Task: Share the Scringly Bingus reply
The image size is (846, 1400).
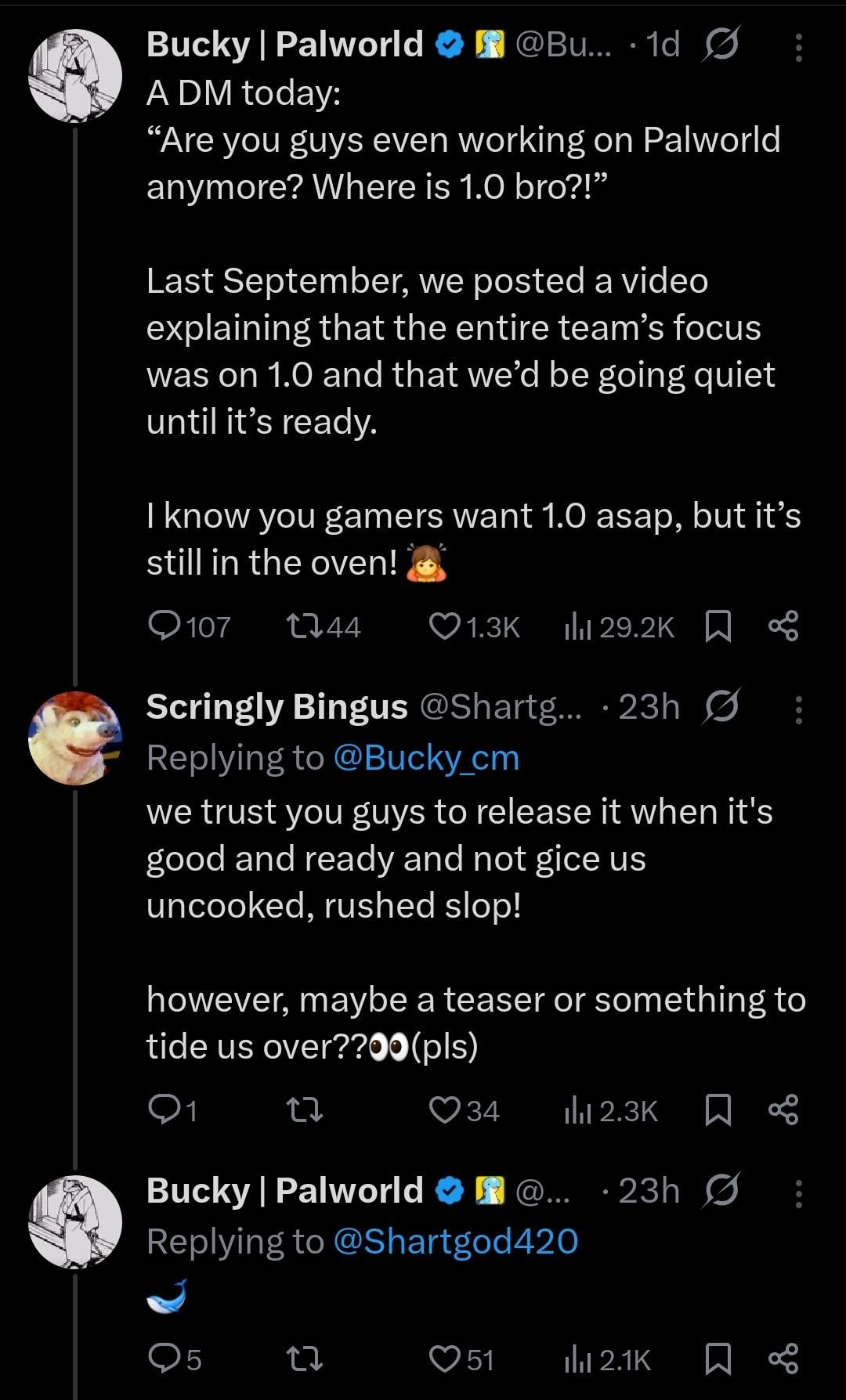Action: click(783, 1110)
